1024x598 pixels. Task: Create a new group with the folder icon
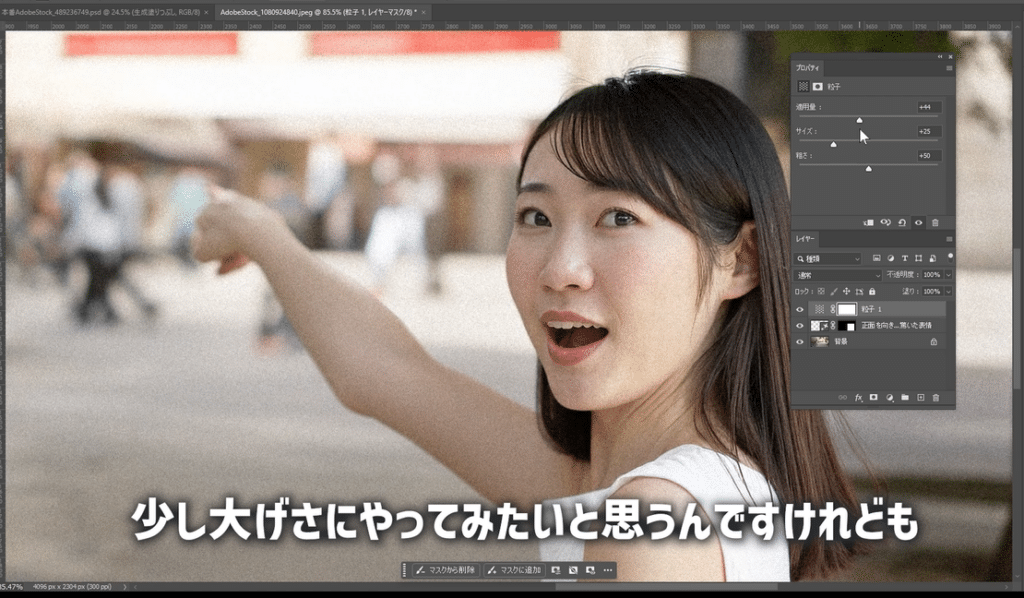[904, 398]
